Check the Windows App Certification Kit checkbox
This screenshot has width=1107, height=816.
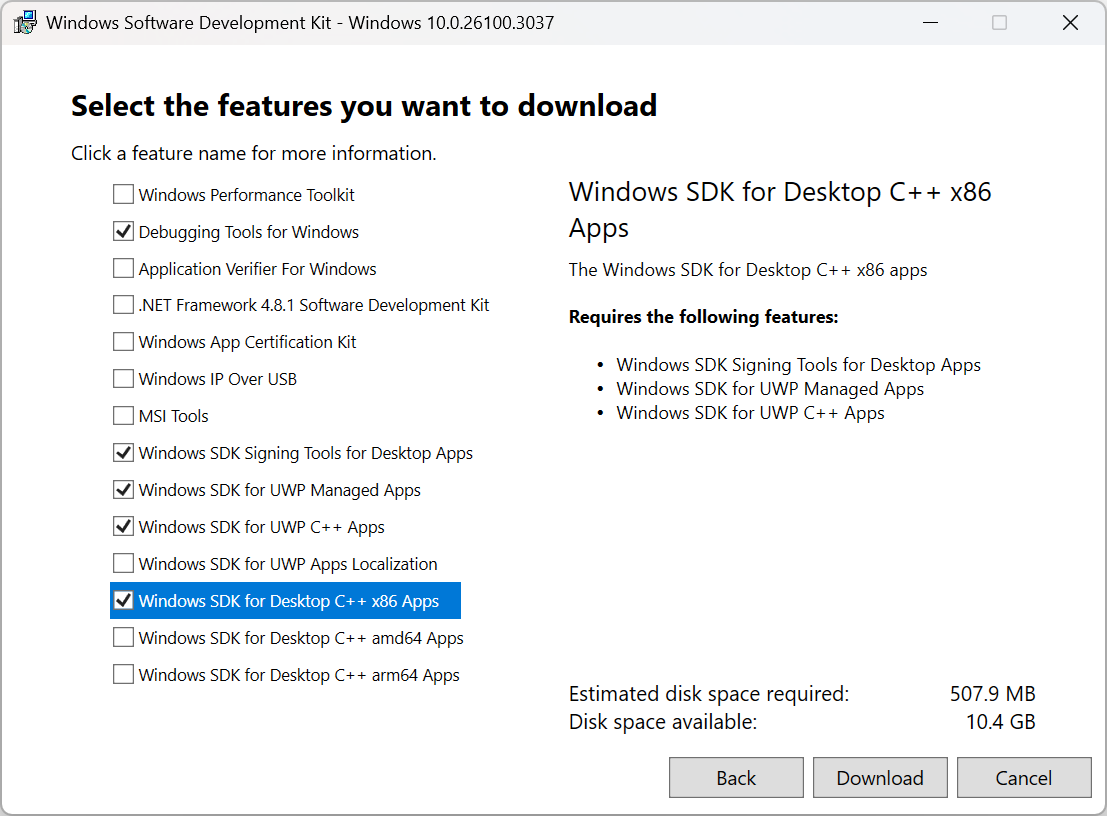click(x=124, y=342)
